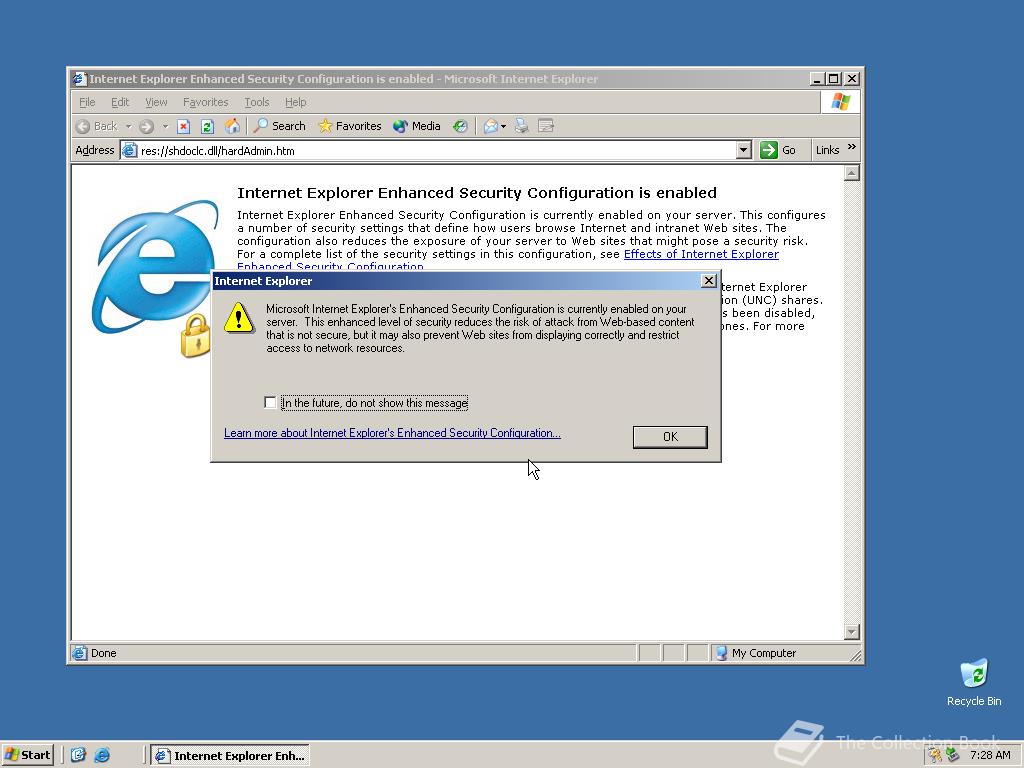Click the IE page icon in title bar
Screen dimensions: 1024x768
coord(79,79)
